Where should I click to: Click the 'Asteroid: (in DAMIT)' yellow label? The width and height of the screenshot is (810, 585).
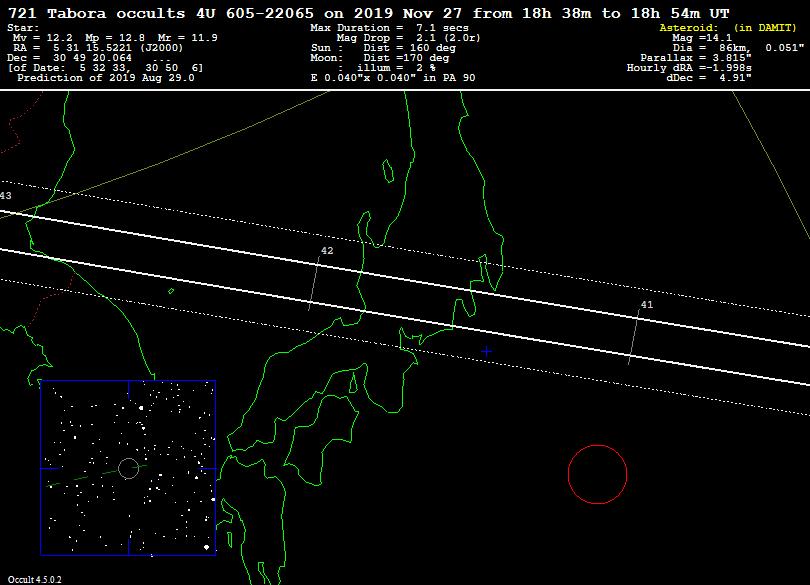click(x=728, y=28)
